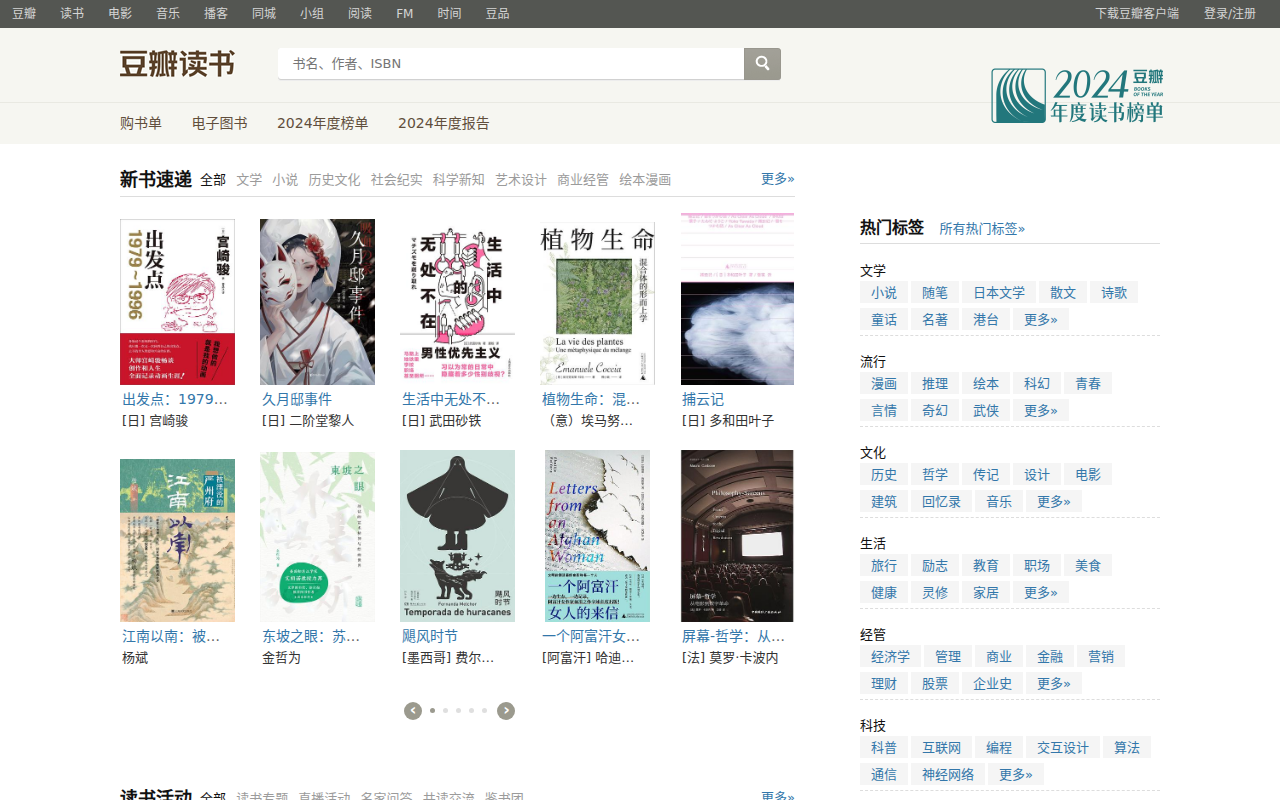Viewport: 1280px width, 800px height.
Task: Open 江南以南 book cover
Action: click(x=177, y=540)
